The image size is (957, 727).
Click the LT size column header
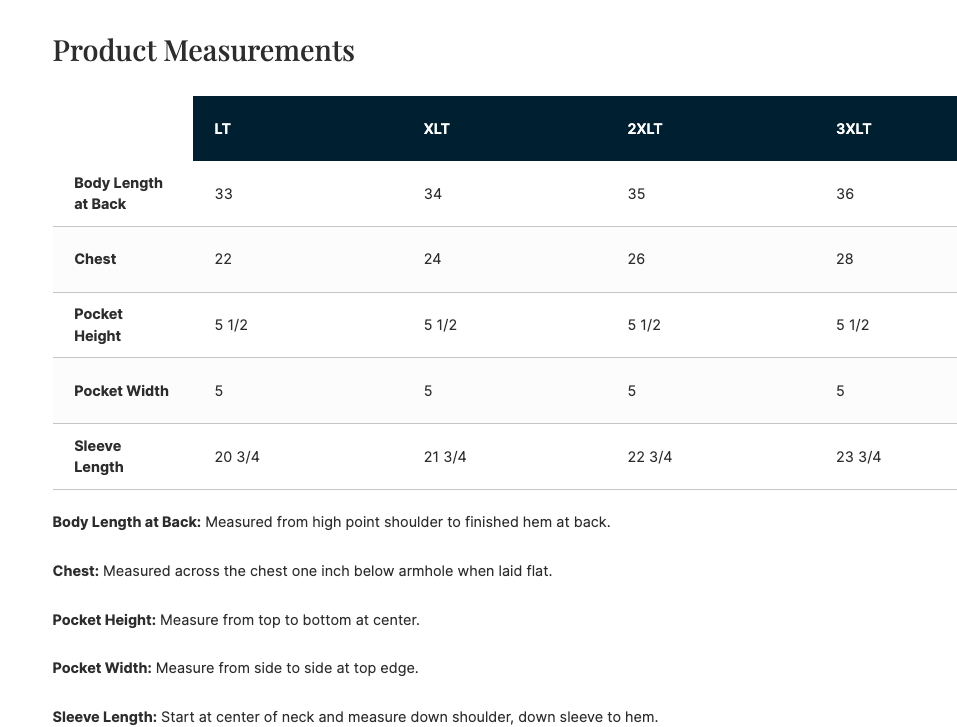point(222,129)
